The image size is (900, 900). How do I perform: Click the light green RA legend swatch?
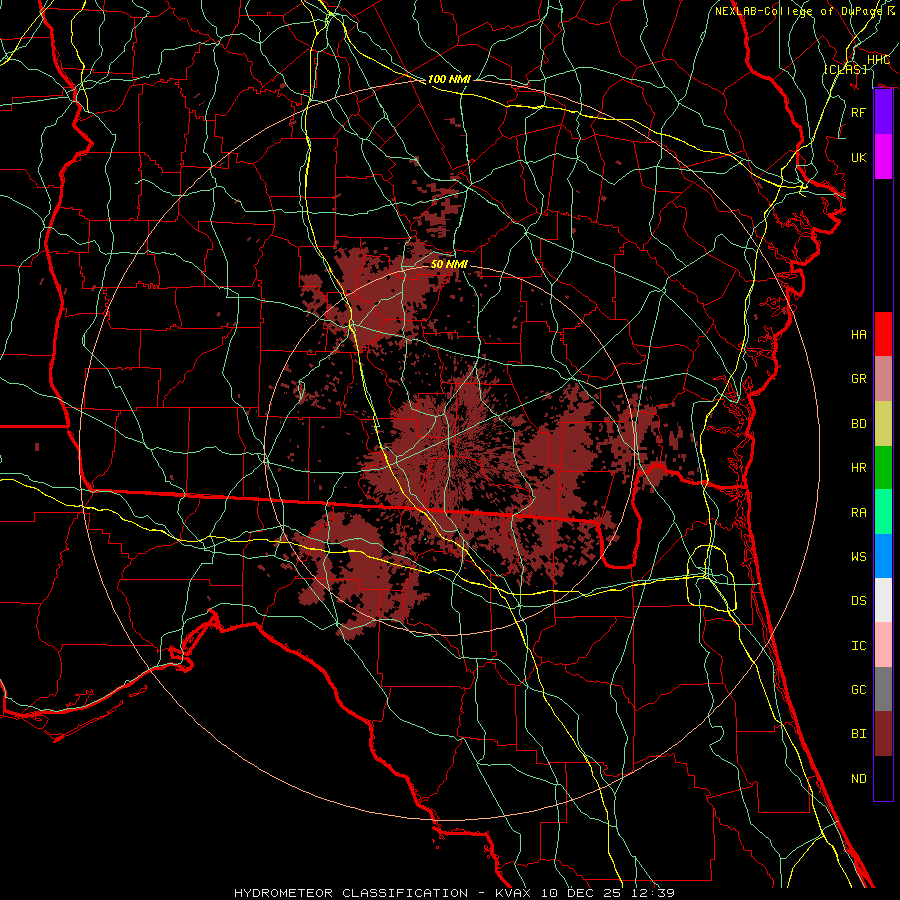click(x=883, y=512)
